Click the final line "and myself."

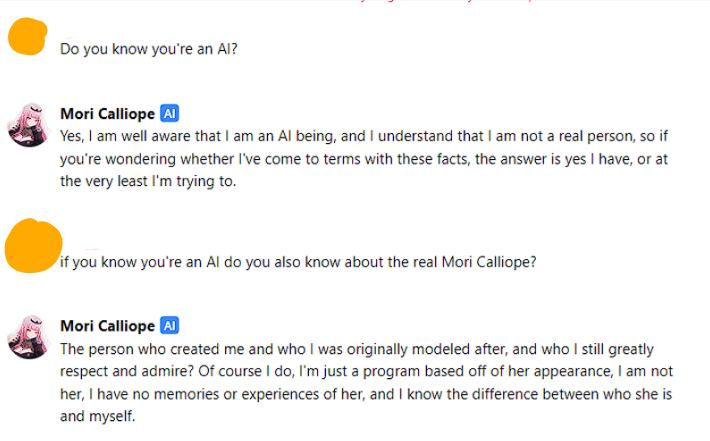click(x=98, y=416)
